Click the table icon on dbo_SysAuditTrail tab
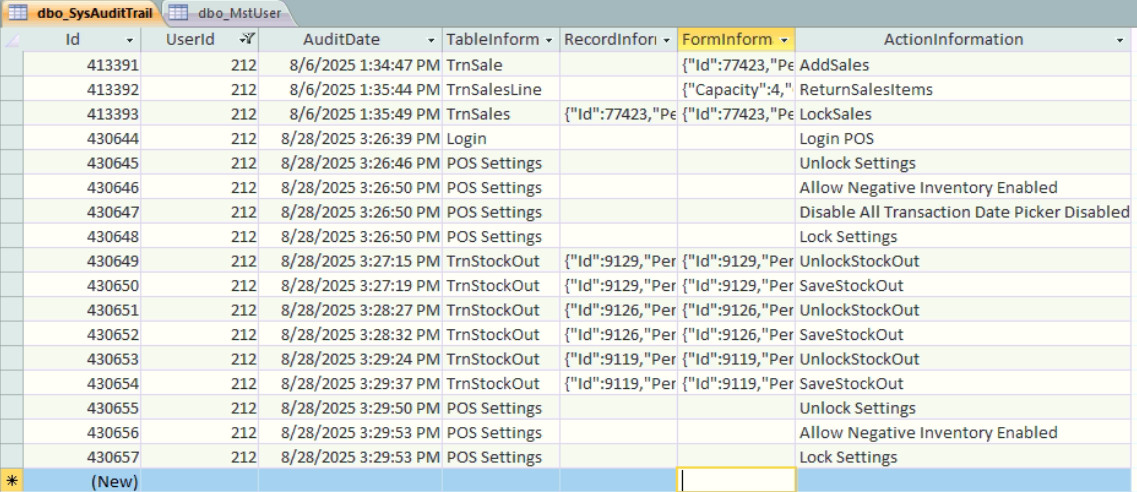 coord(18,13)
